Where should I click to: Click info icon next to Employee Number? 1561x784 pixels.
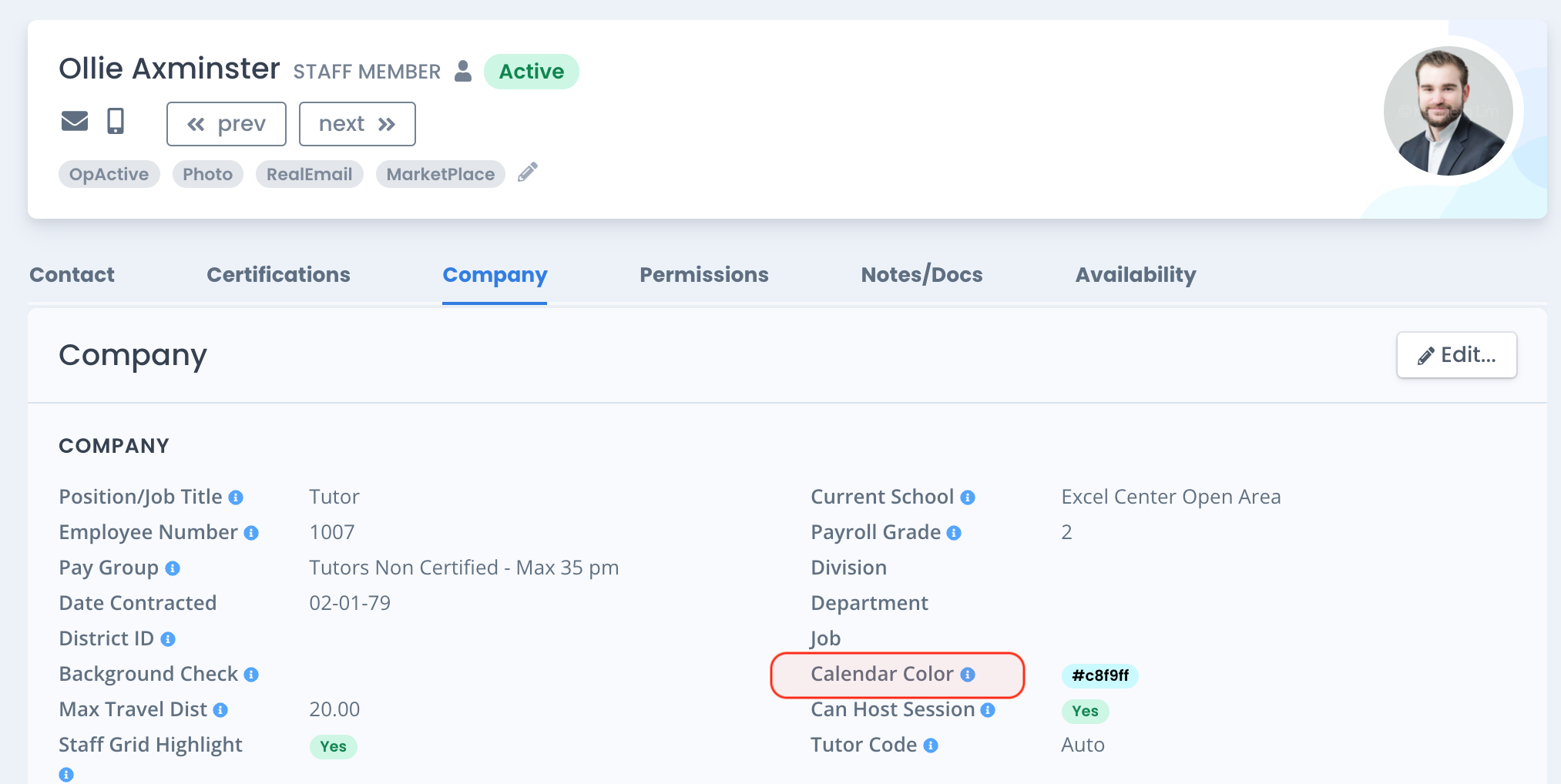[x=251, y=533]
